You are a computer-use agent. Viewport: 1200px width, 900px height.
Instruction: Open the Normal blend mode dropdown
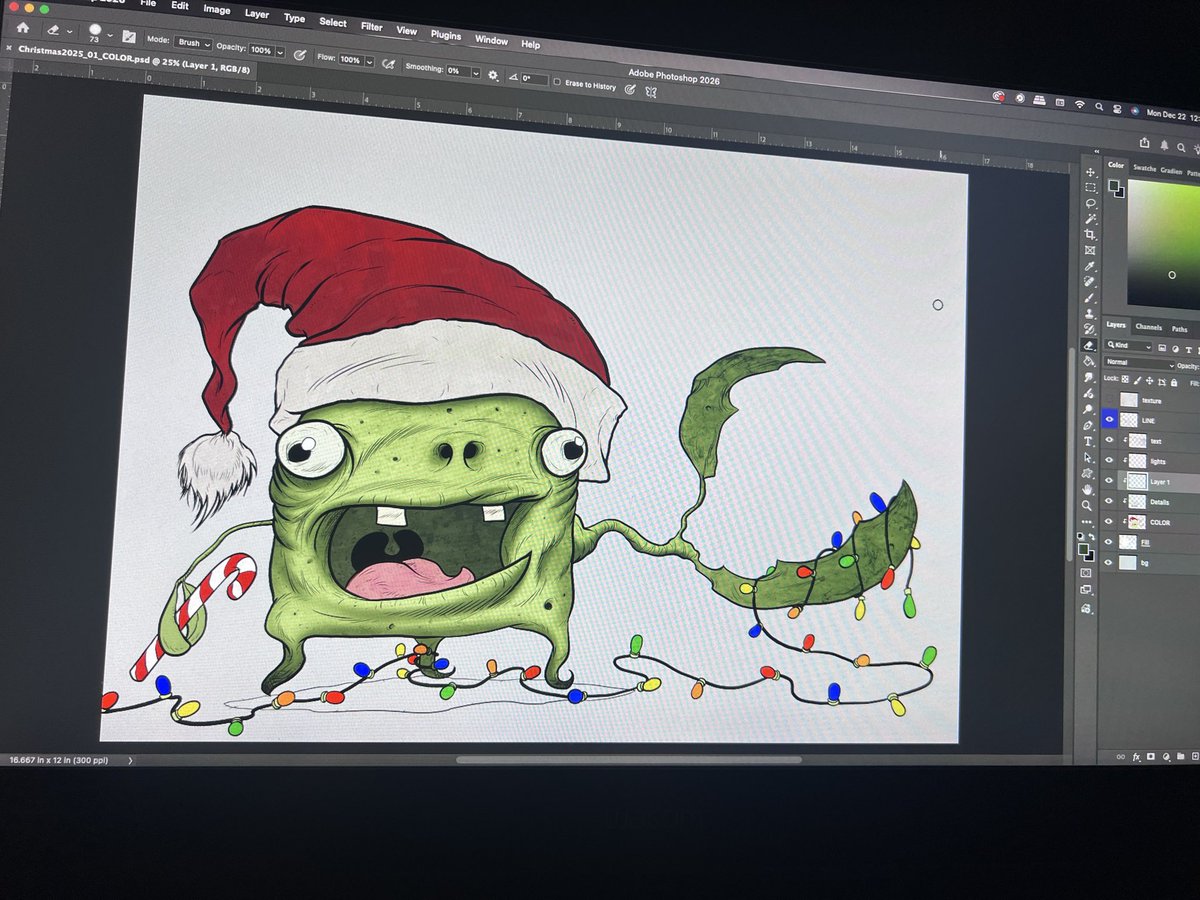[x=1139, y=362]
